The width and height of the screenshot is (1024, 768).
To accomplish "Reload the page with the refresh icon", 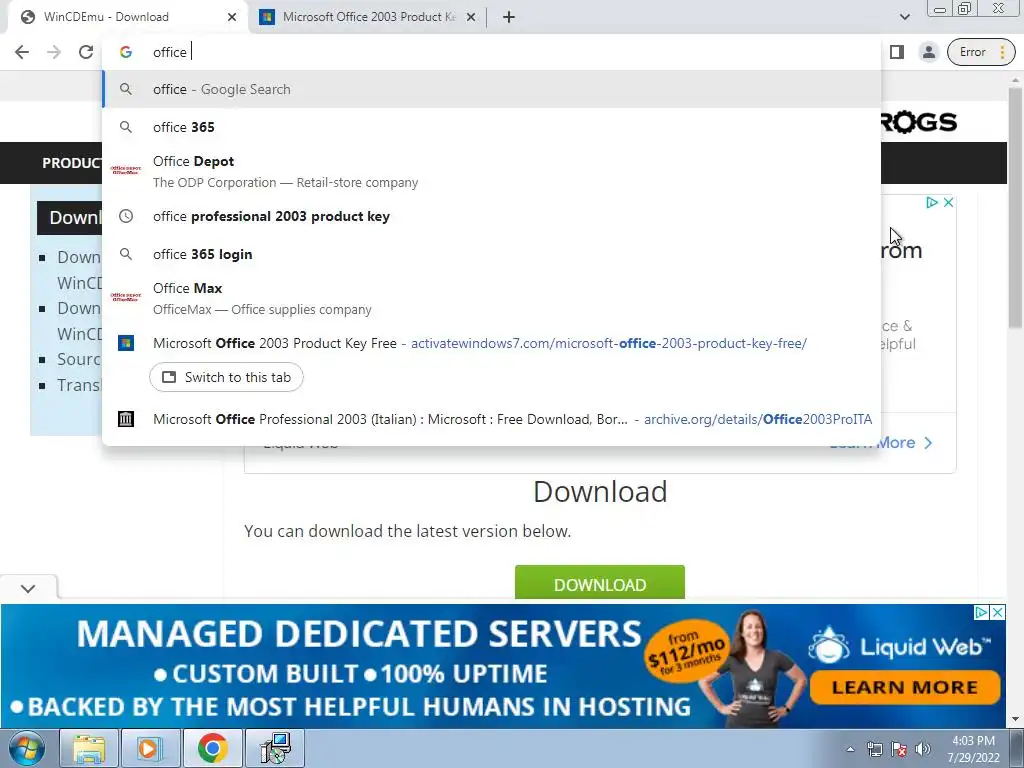I will click(x=86, y=52).
